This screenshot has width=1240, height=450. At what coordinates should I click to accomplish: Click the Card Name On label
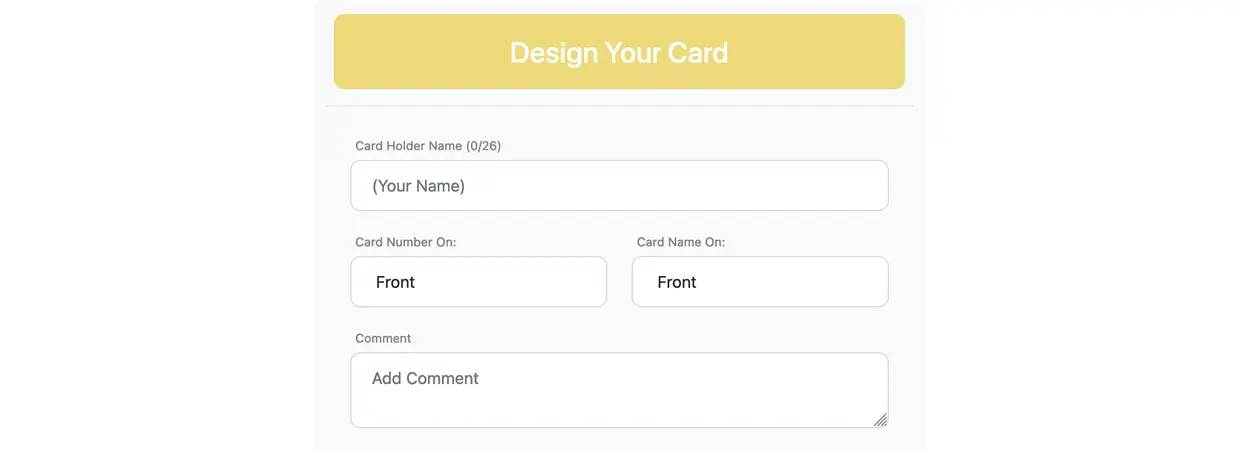coord(680,242)
